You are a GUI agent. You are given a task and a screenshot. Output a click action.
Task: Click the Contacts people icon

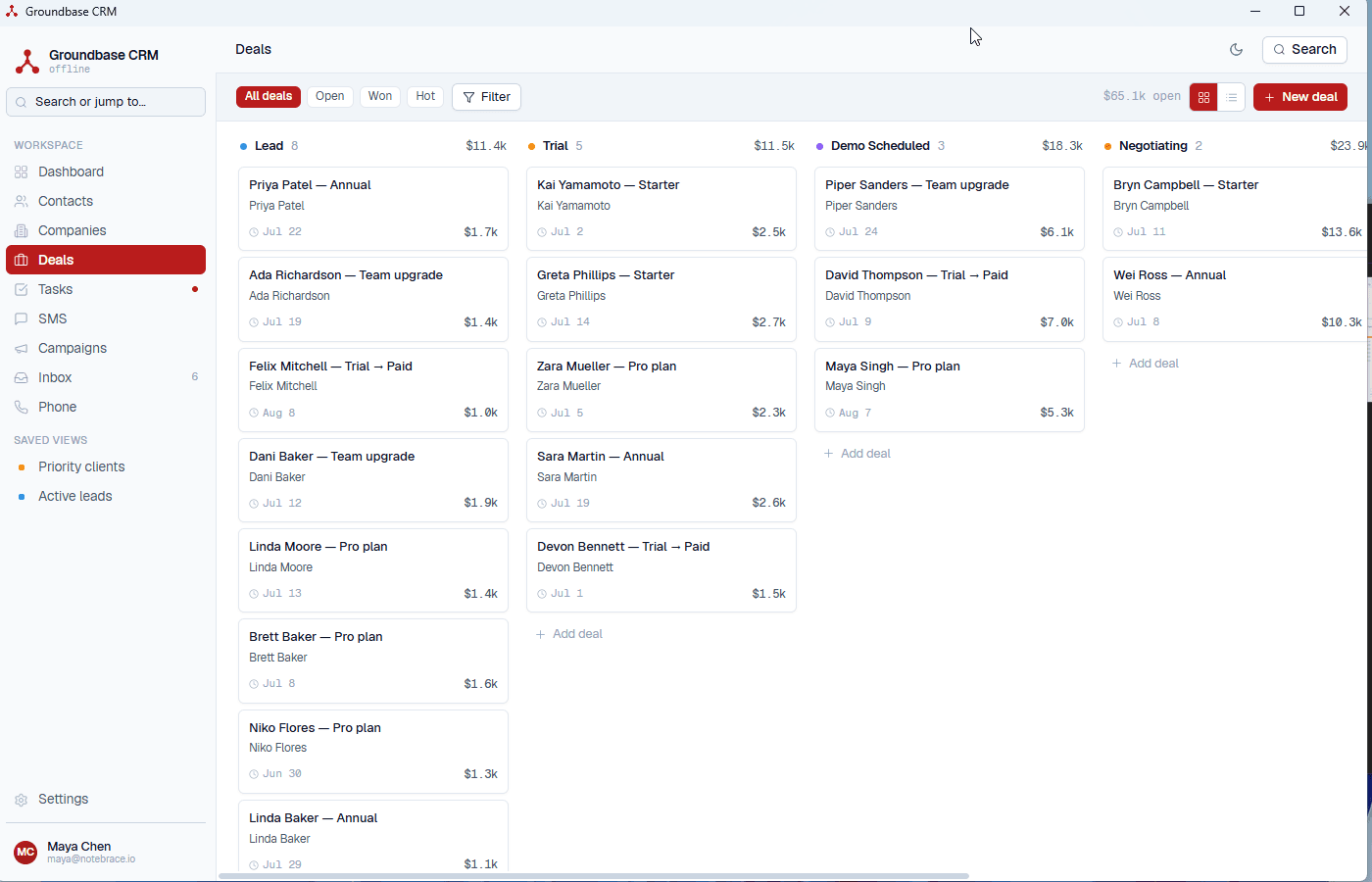point(22,201)
